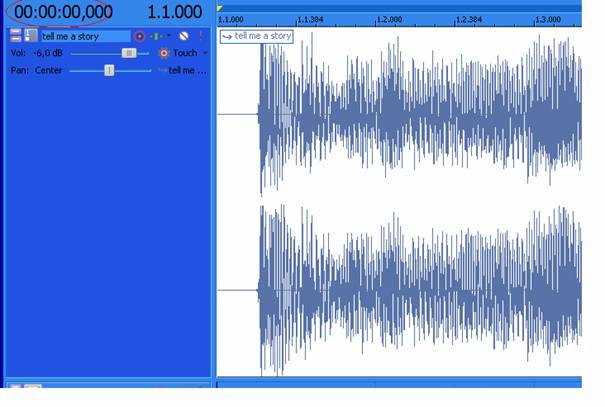Mute the 'tell me a story' track
Image resolution: width=605 pixels, height=407 pixels.
click(184, 36)
